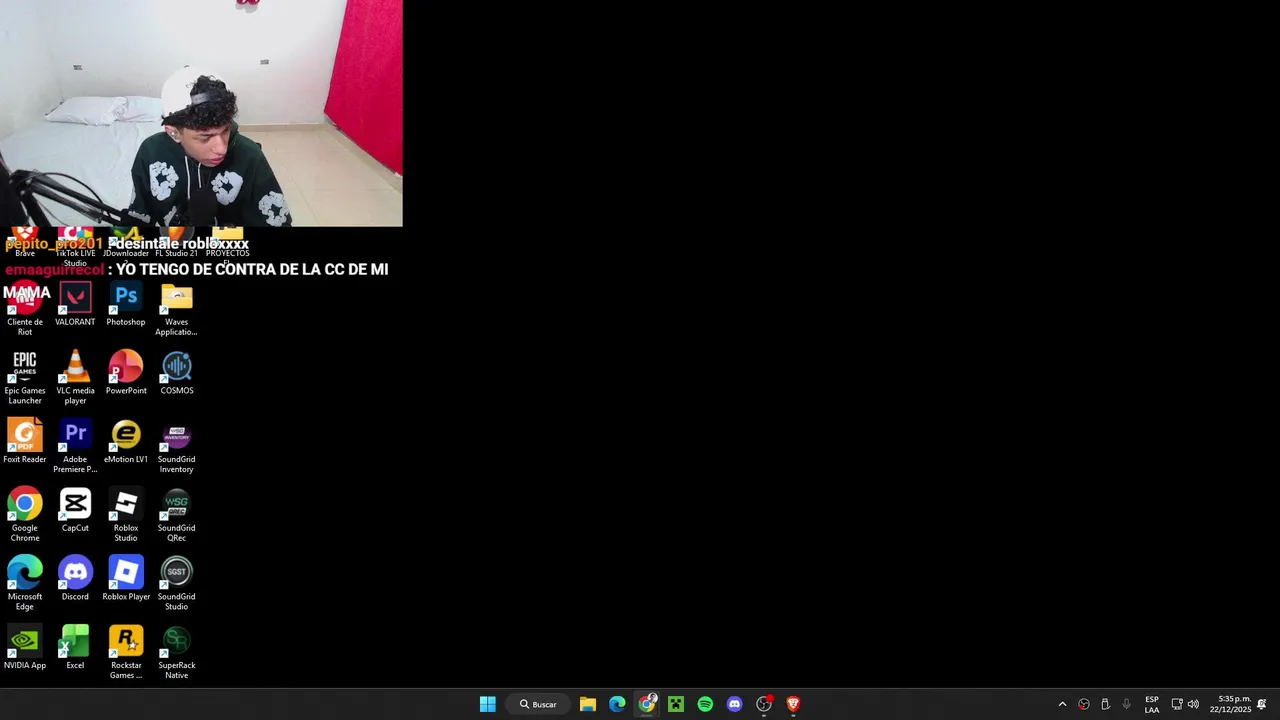Open Minecraft from the taskbar
Screen dimensions: 1280x720
click(676, 704)
